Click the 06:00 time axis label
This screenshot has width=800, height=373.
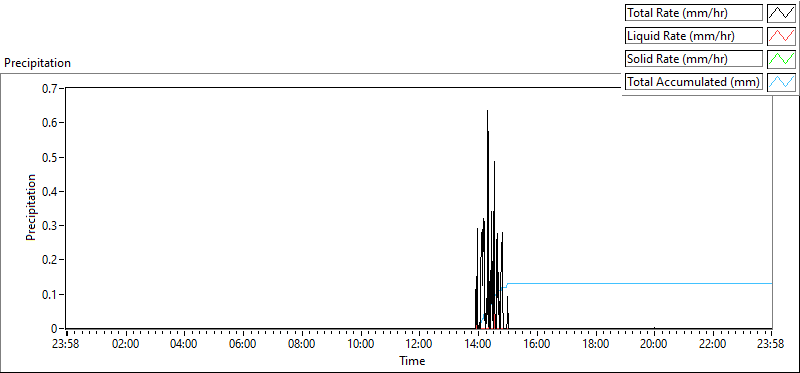pos(243,343)
